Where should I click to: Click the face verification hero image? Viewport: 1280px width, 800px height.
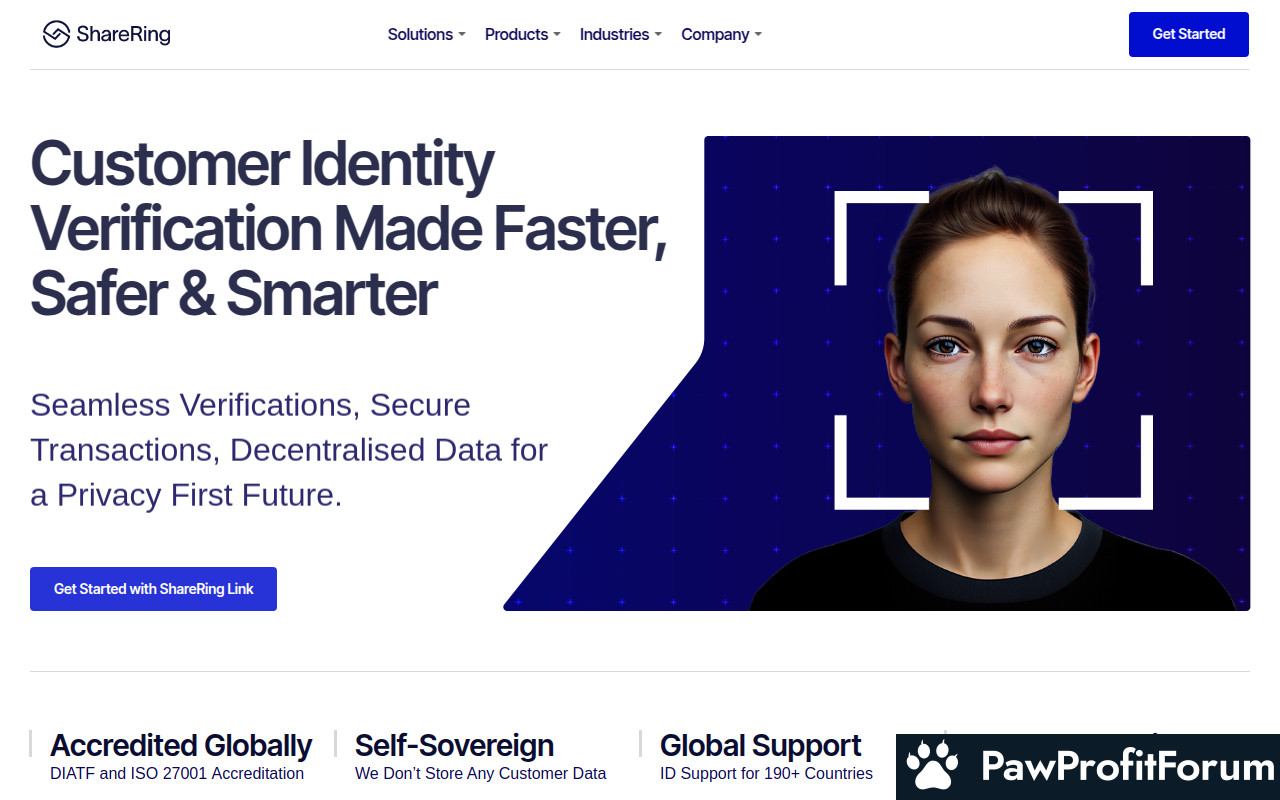877,373
